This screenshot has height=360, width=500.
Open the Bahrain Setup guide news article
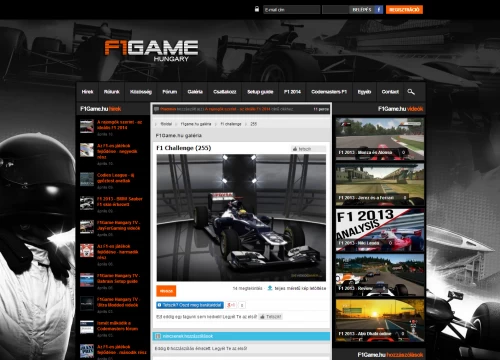coord(118,278)
